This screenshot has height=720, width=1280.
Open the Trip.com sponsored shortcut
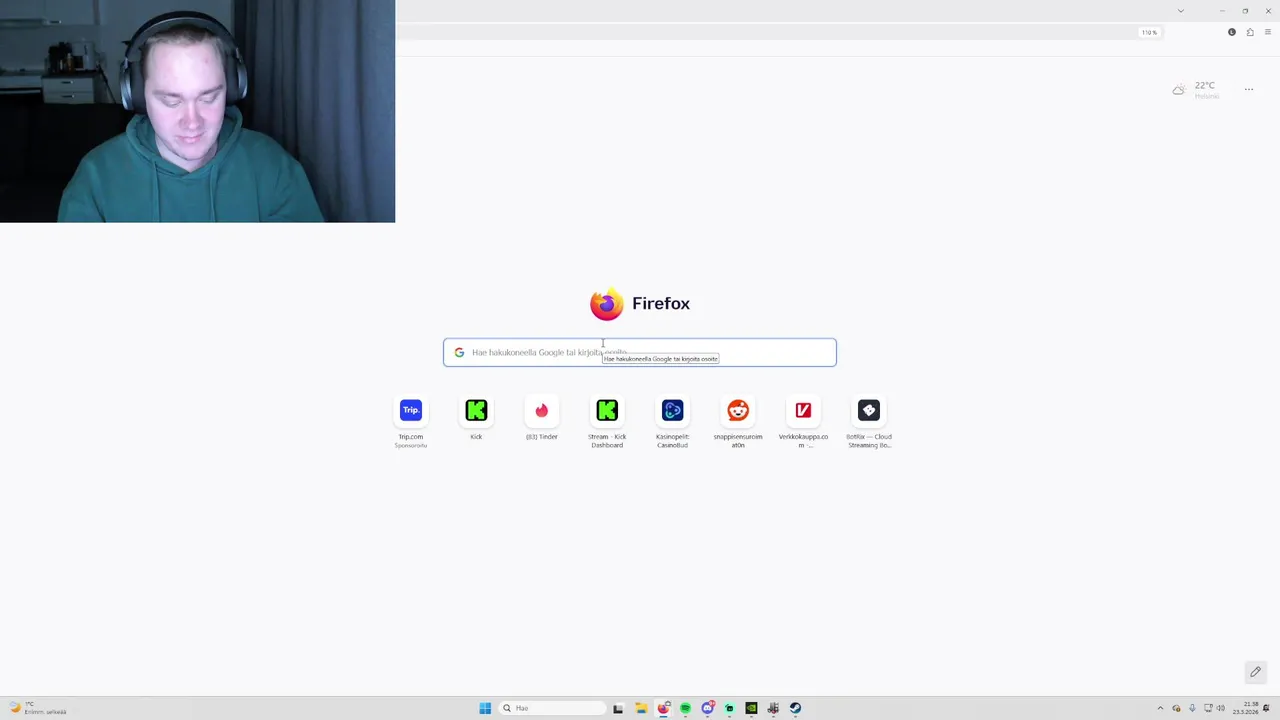[411, 422]
